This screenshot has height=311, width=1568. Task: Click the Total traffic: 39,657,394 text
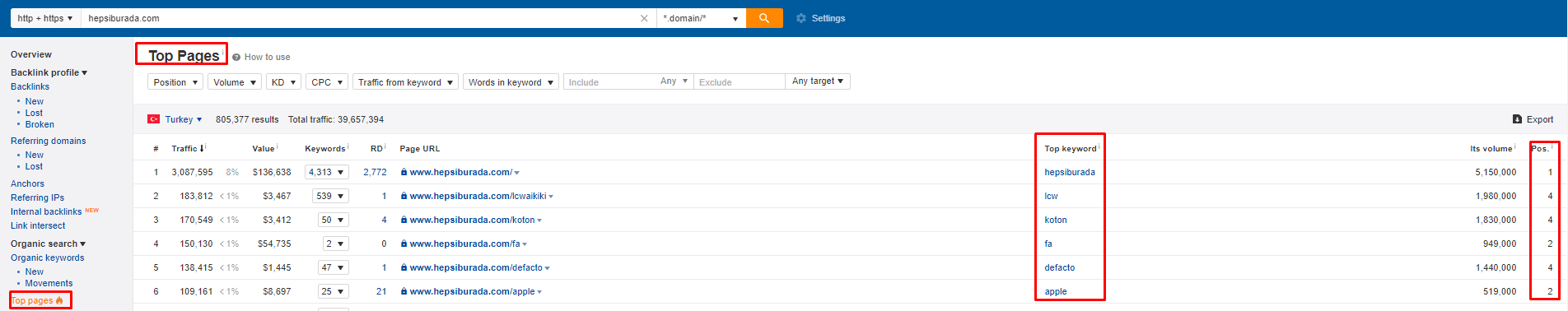pyautogui.click(x=336, y=119)
